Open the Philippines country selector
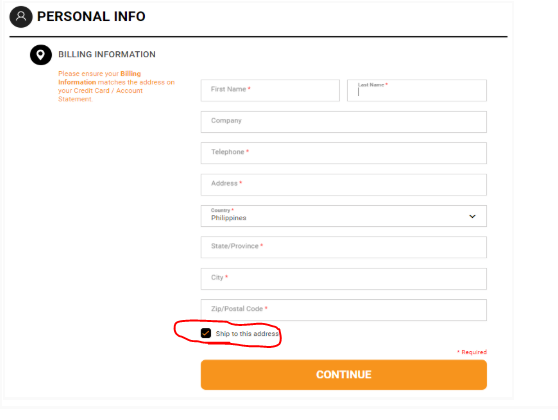Image resolution: width=558 pixels, height=420 pixels. 344,216
